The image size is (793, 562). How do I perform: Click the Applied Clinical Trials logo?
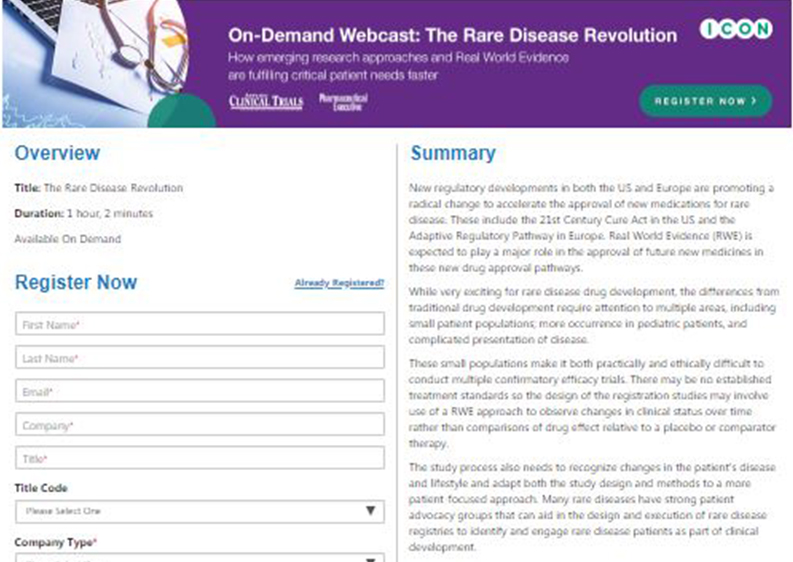(x=266, y=101)
